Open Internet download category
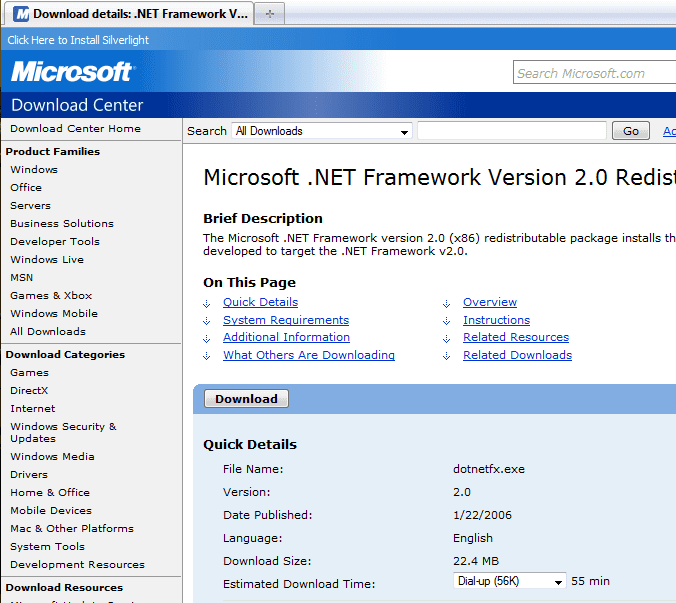Viewport: 676px width, 603px height. click(33, 409)
